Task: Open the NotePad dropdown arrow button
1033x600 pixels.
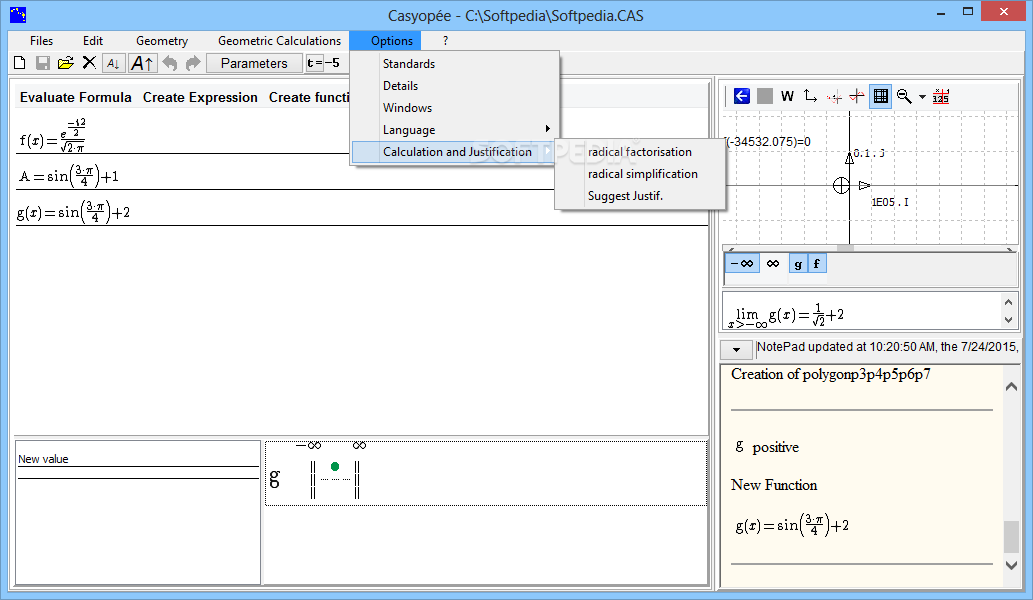Action: pyautogui.click(x=737, y=350)
